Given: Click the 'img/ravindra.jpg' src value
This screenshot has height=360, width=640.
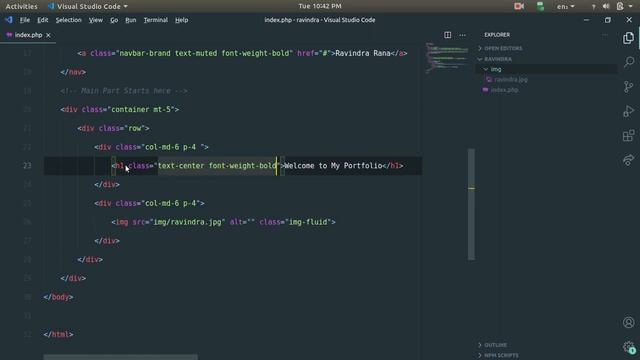Looking at the screenshot, I should tap(188, 222).
